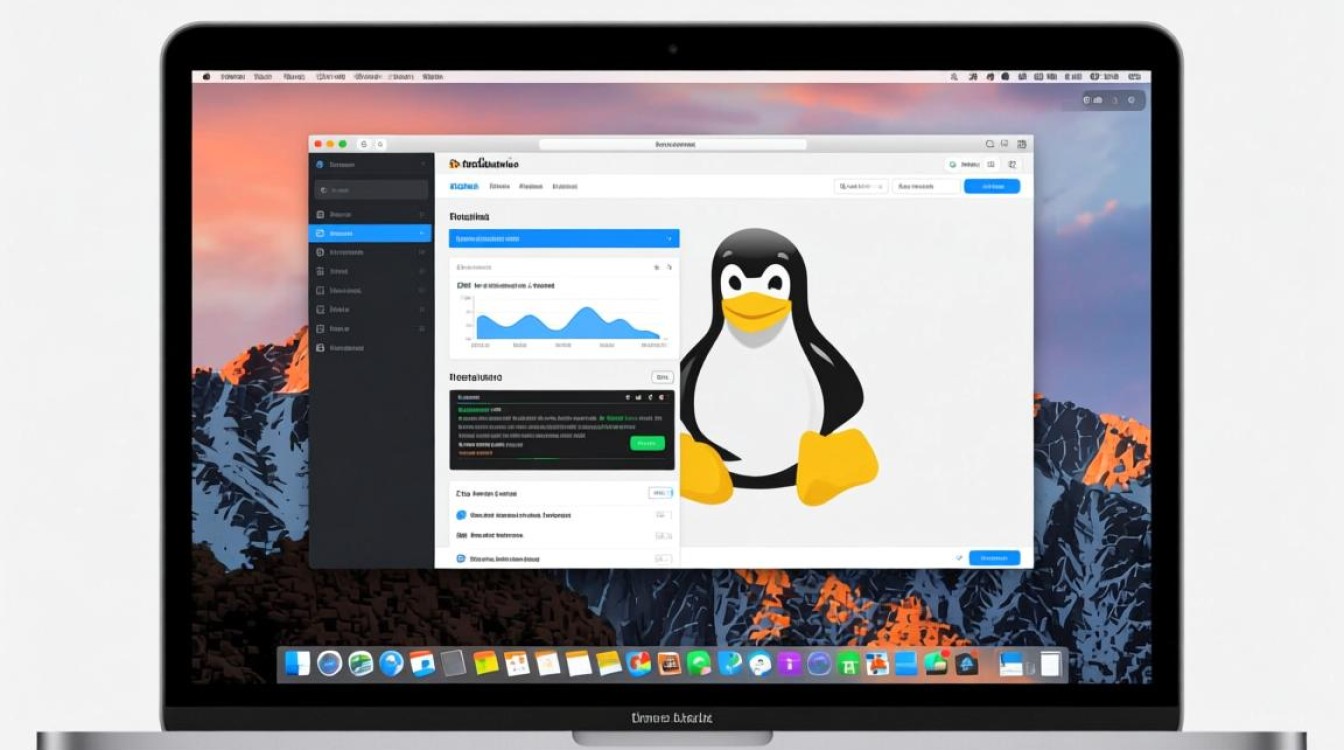Click the green button inside the terminal panel
This screenshot has width=1344, height=750.
tap(647, 443)
